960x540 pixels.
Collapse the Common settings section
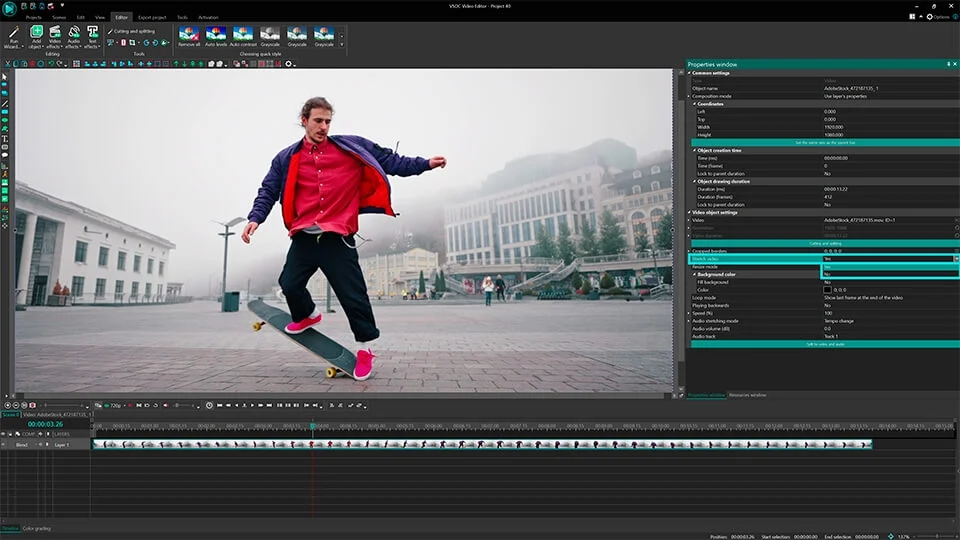[690, 73]
